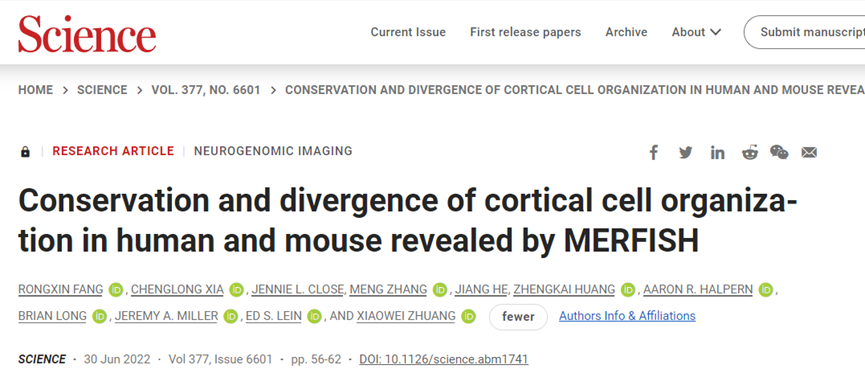Share the article on Twitter
The height and width of the screenshot is (369, 865).
(686, 152)
